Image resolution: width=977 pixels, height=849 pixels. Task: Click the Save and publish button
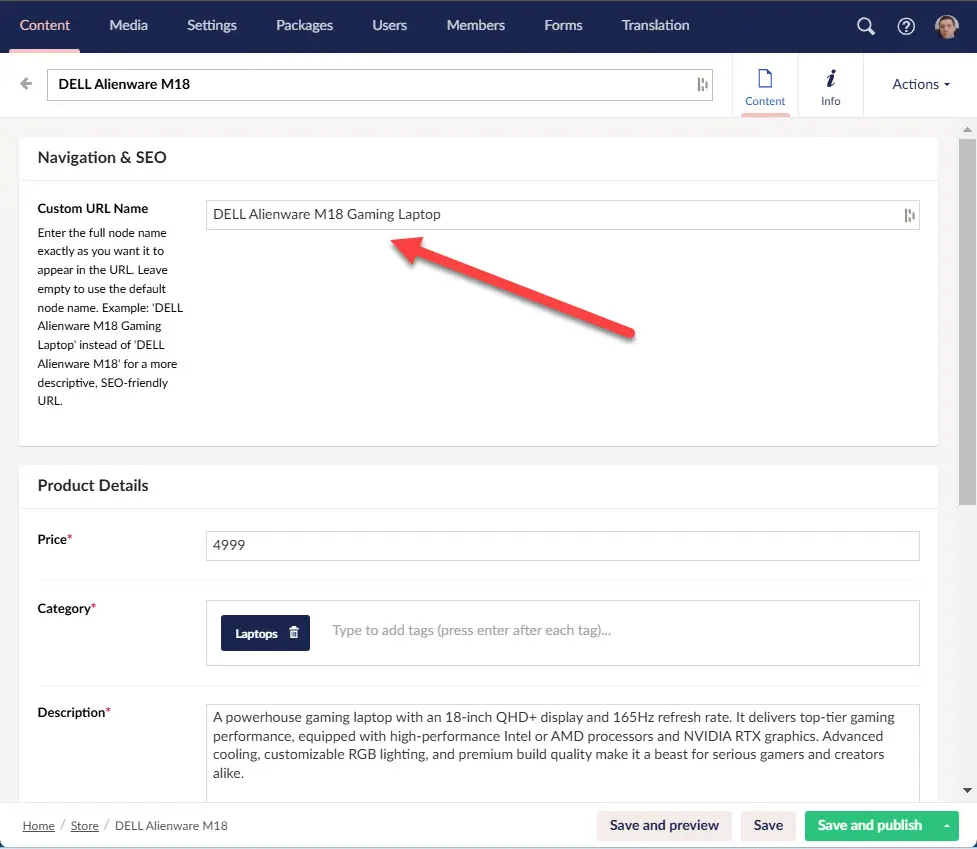[869, 826]
